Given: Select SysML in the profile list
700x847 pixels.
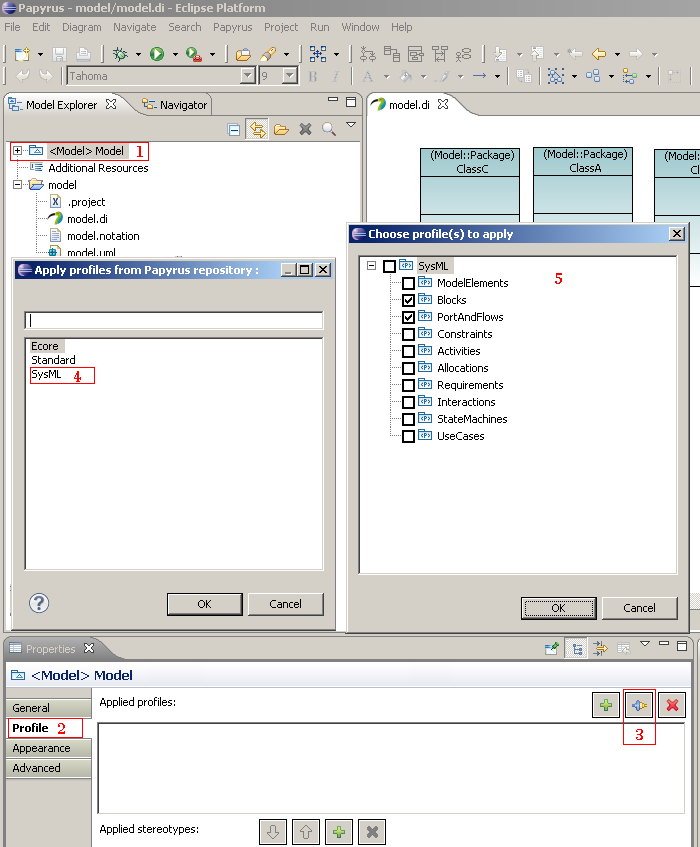Looking at the screenshot, I should pyautogui.click(x=46, y=374).
